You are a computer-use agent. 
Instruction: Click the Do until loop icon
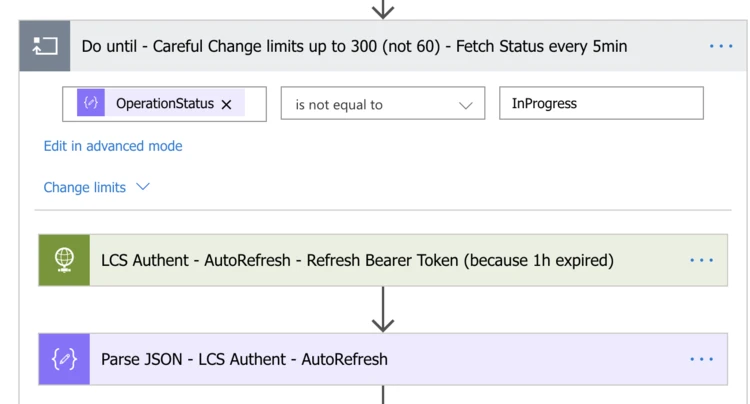(45, 46)
